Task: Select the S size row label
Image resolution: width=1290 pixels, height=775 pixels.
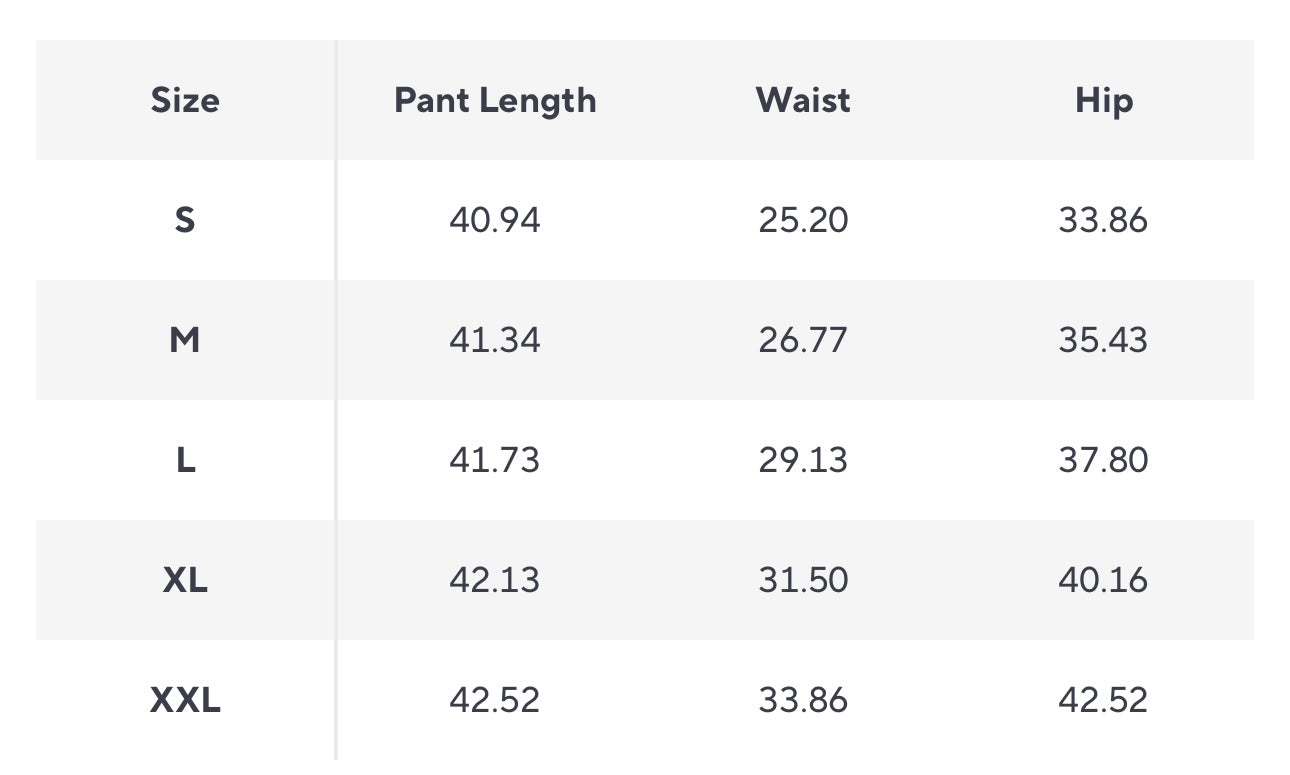Action: click(x=185, y=220)
